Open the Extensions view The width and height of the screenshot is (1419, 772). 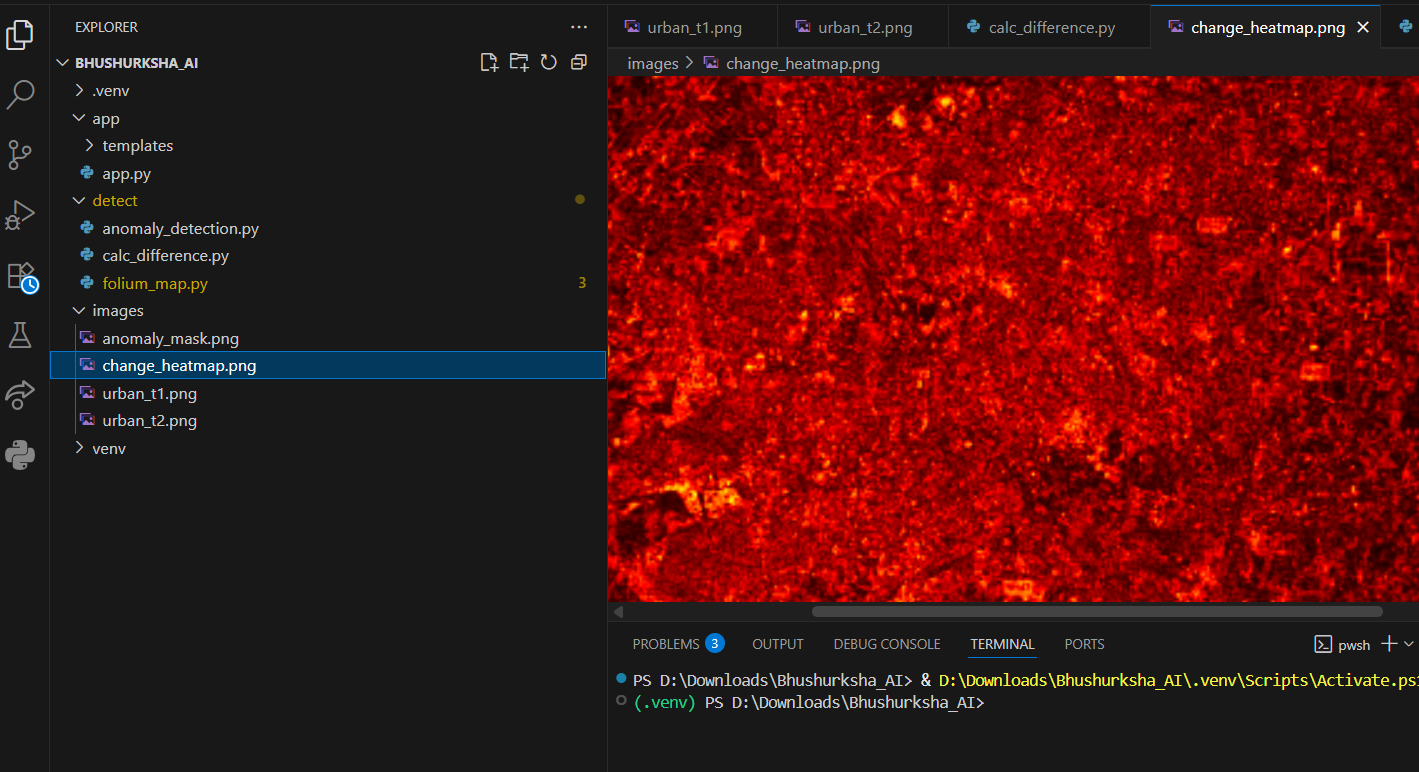20,277
